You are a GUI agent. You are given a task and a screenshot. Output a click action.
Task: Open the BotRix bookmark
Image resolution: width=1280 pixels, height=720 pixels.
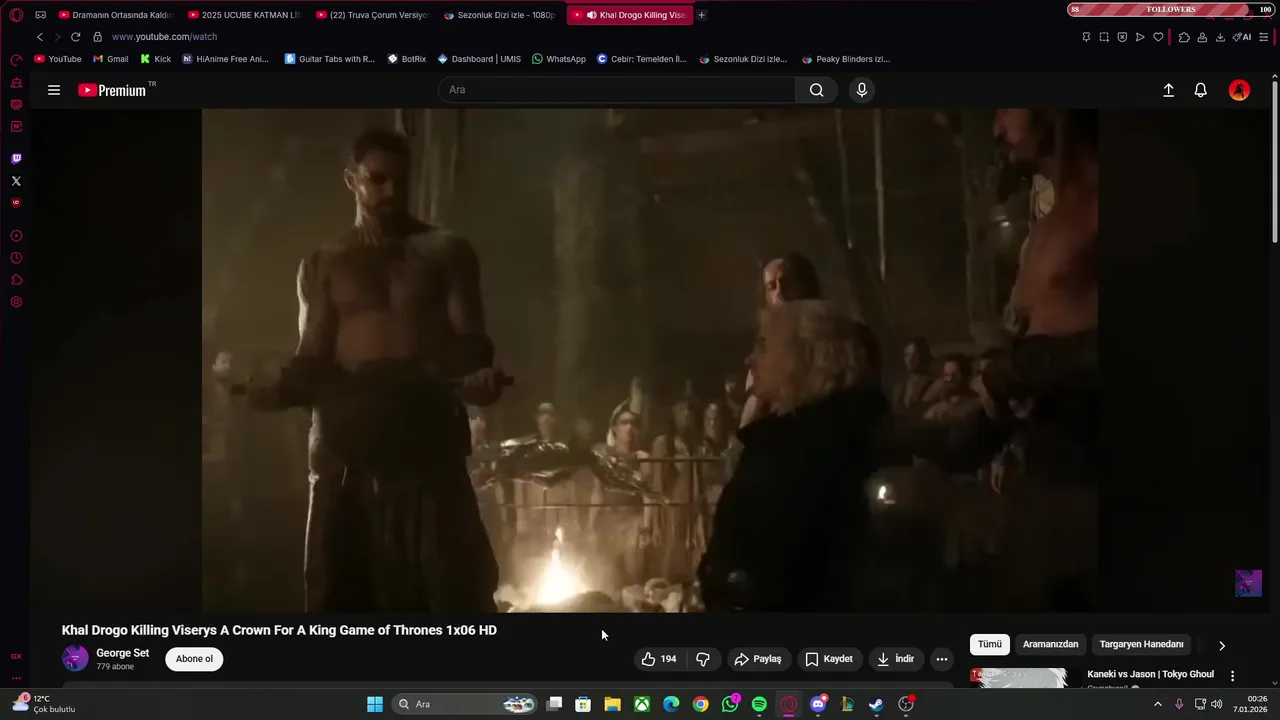pyautogui.click(x=407, y=59)
